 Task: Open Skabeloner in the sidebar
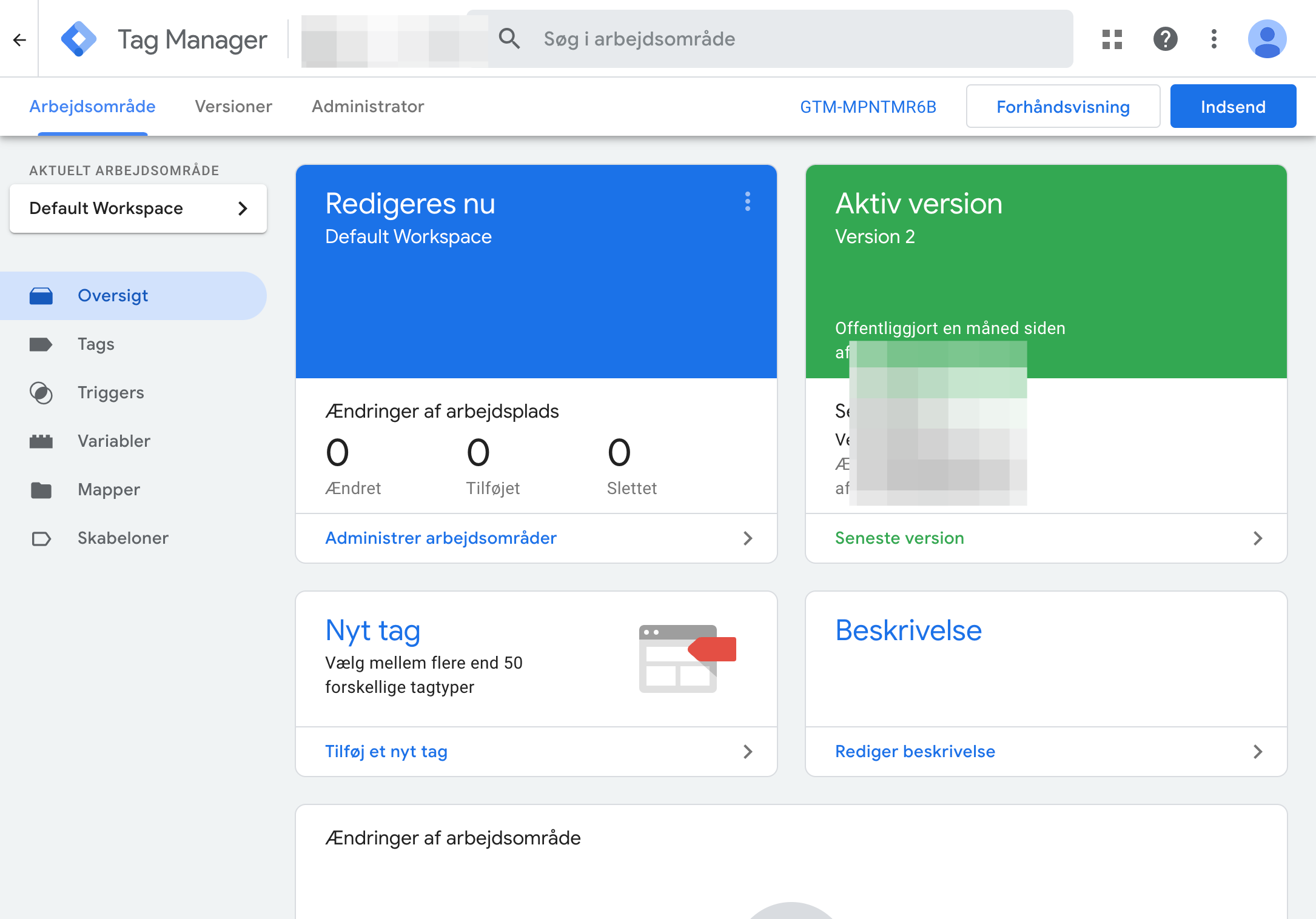133,538
